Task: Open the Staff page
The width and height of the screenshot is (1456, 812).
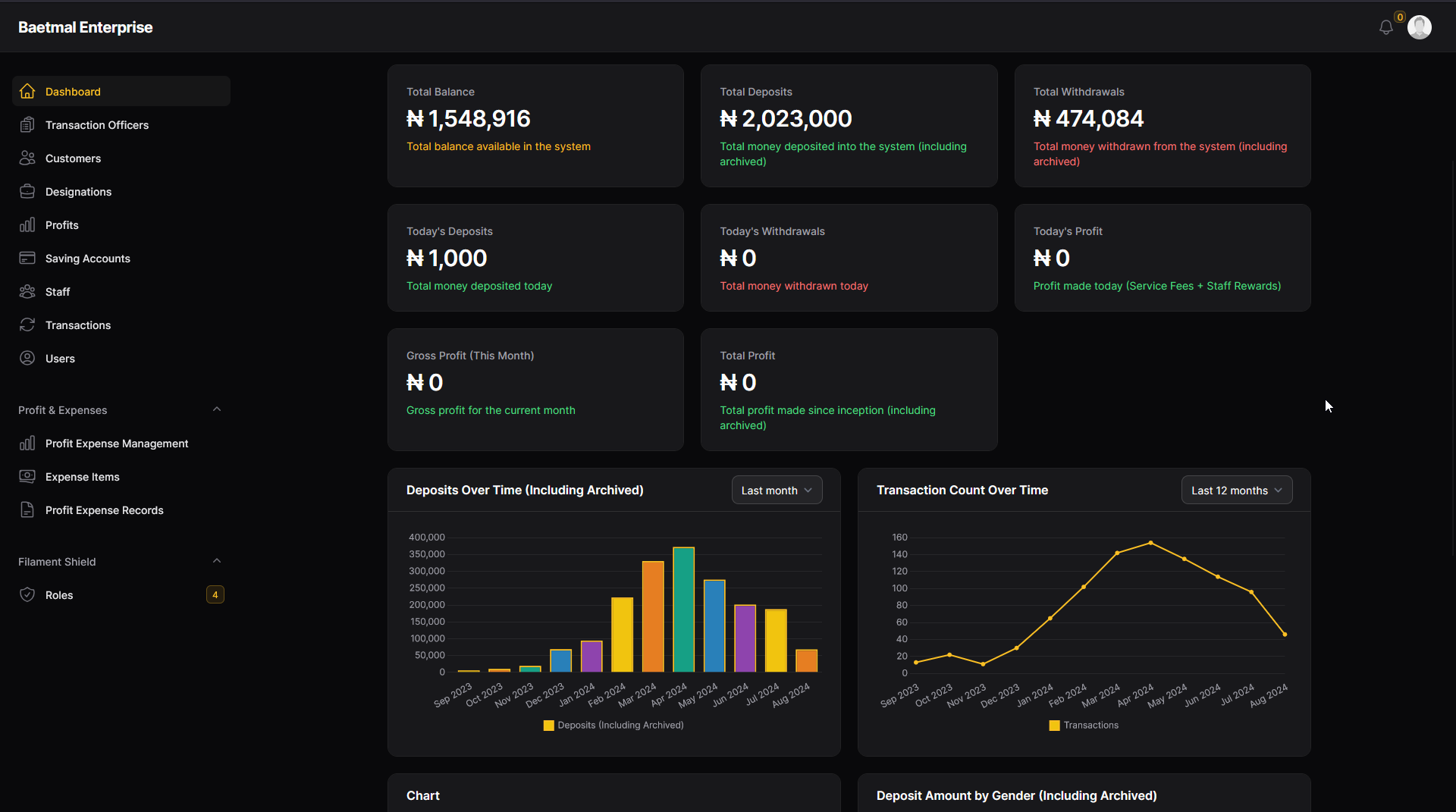Action: tap(57, 291)
